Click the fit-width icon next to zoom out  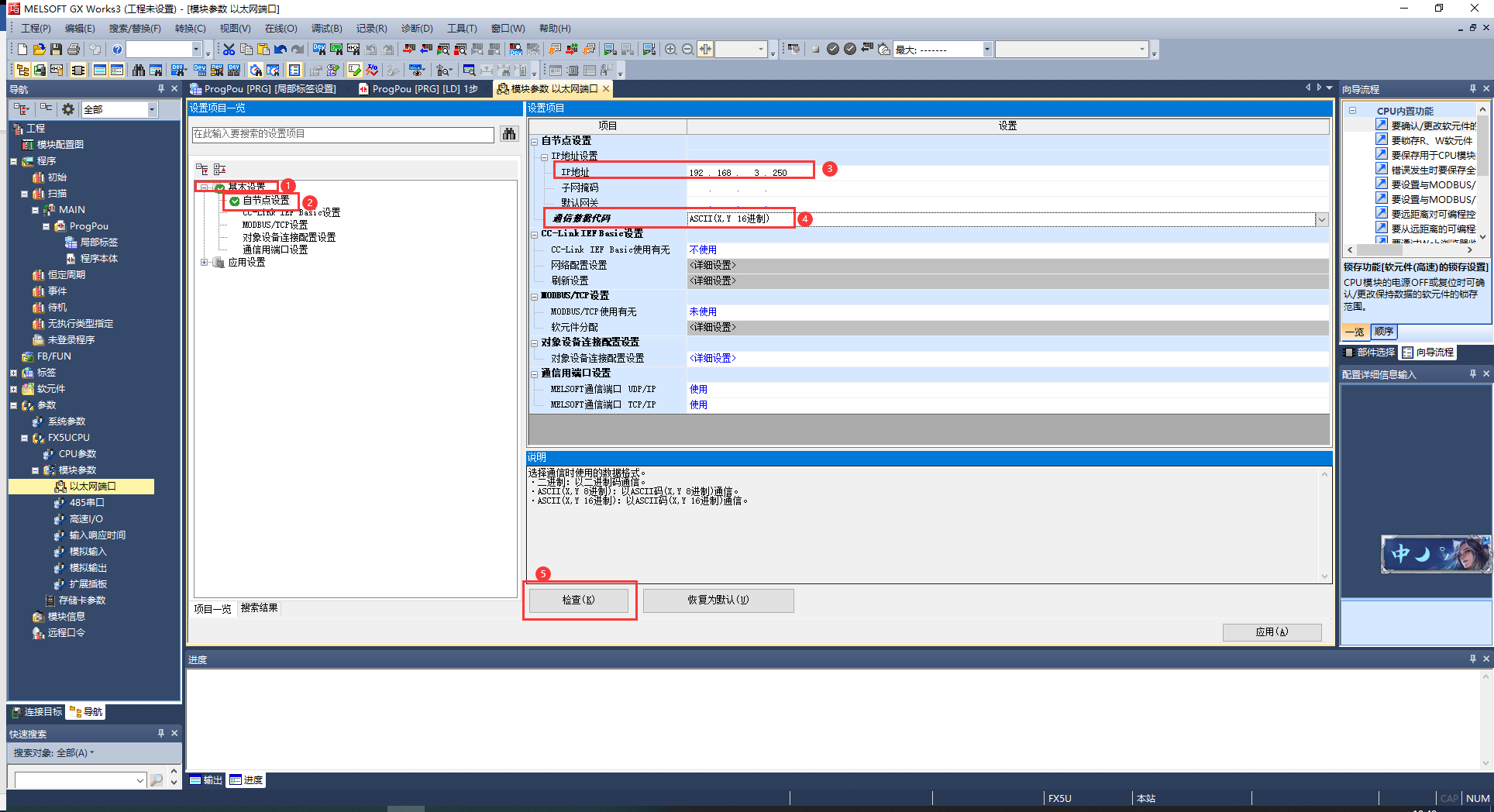tap(705, 49)
